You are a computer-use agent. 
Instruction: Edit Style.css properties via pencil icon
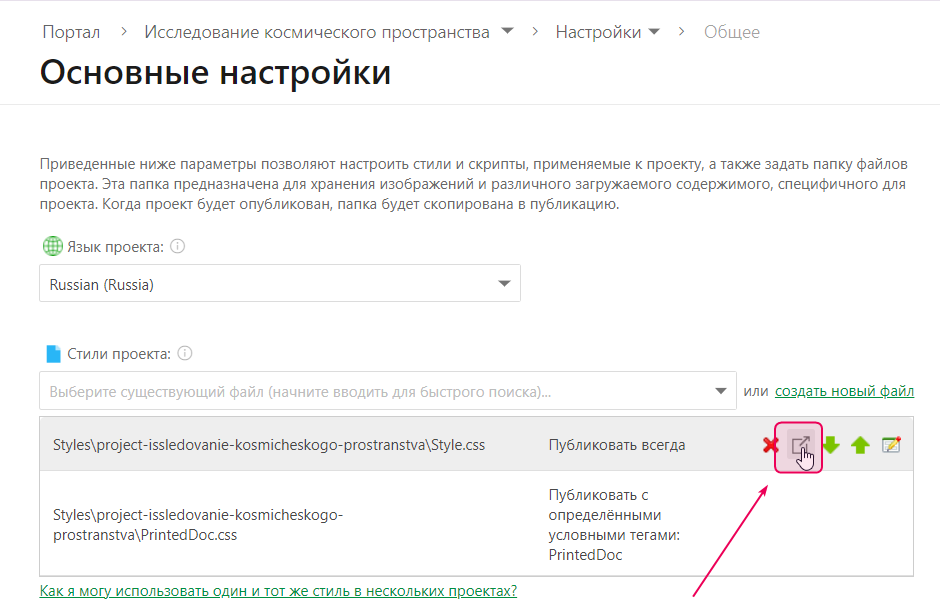click(892, 445)
